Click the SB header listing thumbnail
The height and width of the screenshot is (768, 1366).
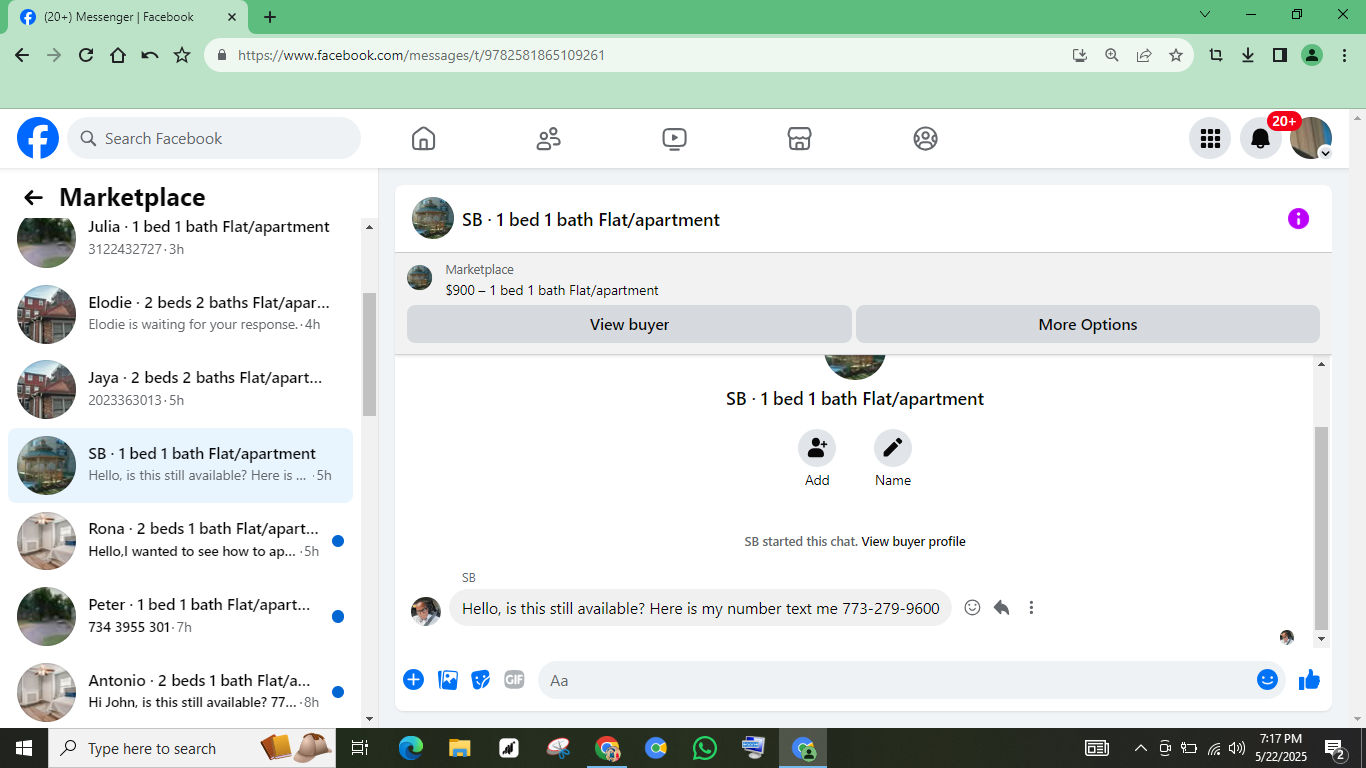point(433,218)
